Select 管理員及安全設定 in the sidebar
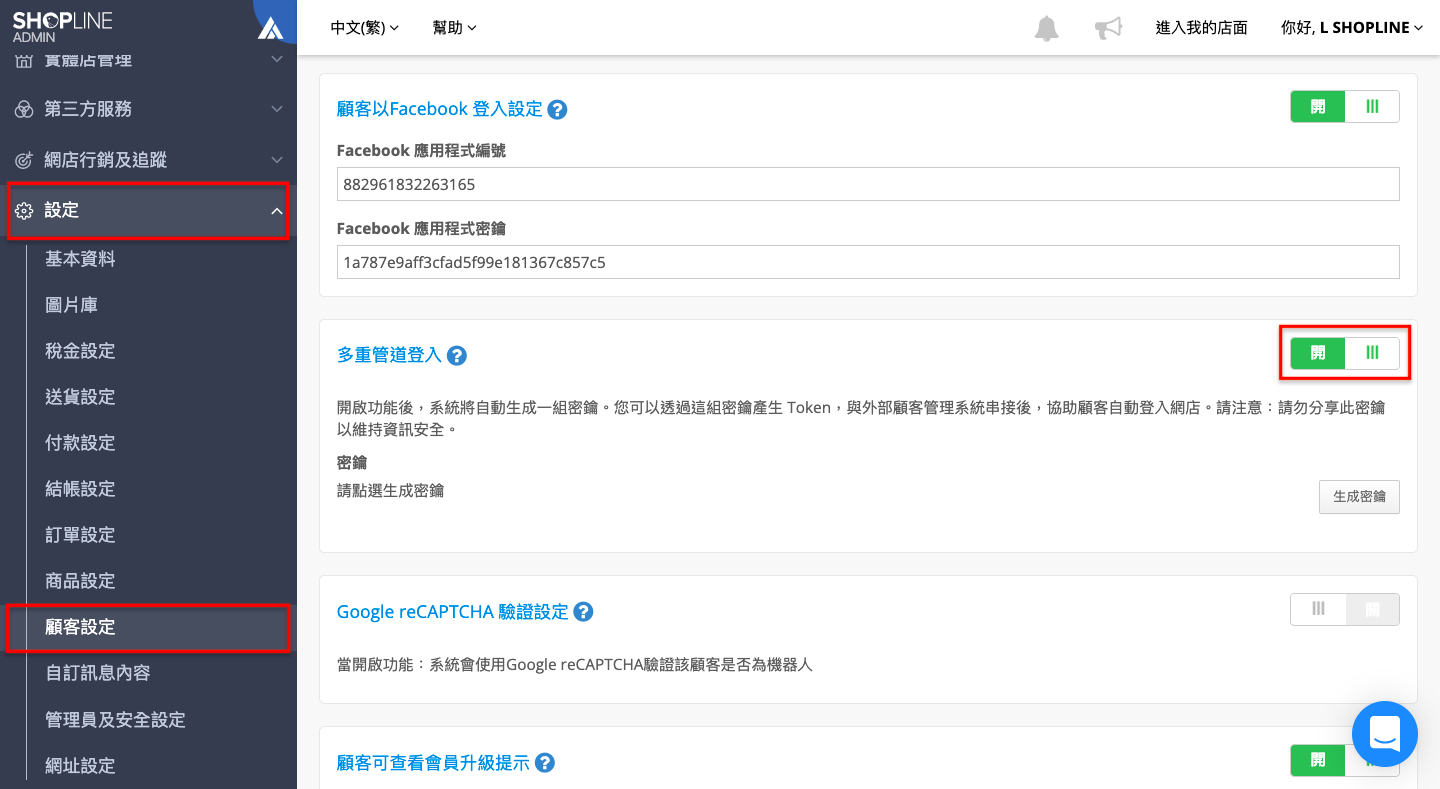1440x789 pixels. [x=115, y=720]
